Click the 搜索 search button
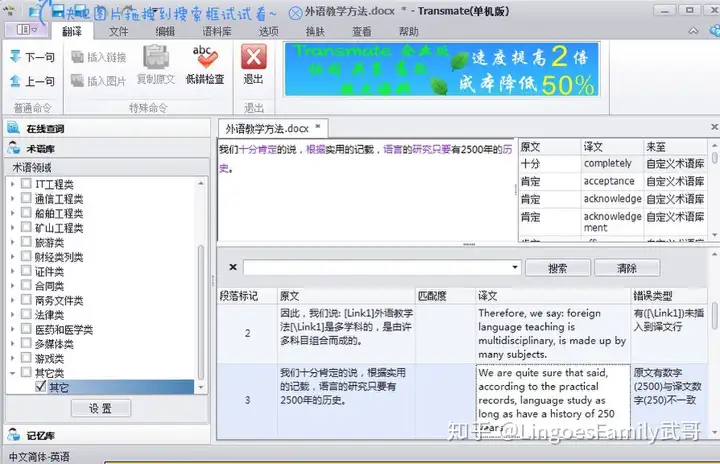This screenshot has height=464, width=720. [558, 268]
